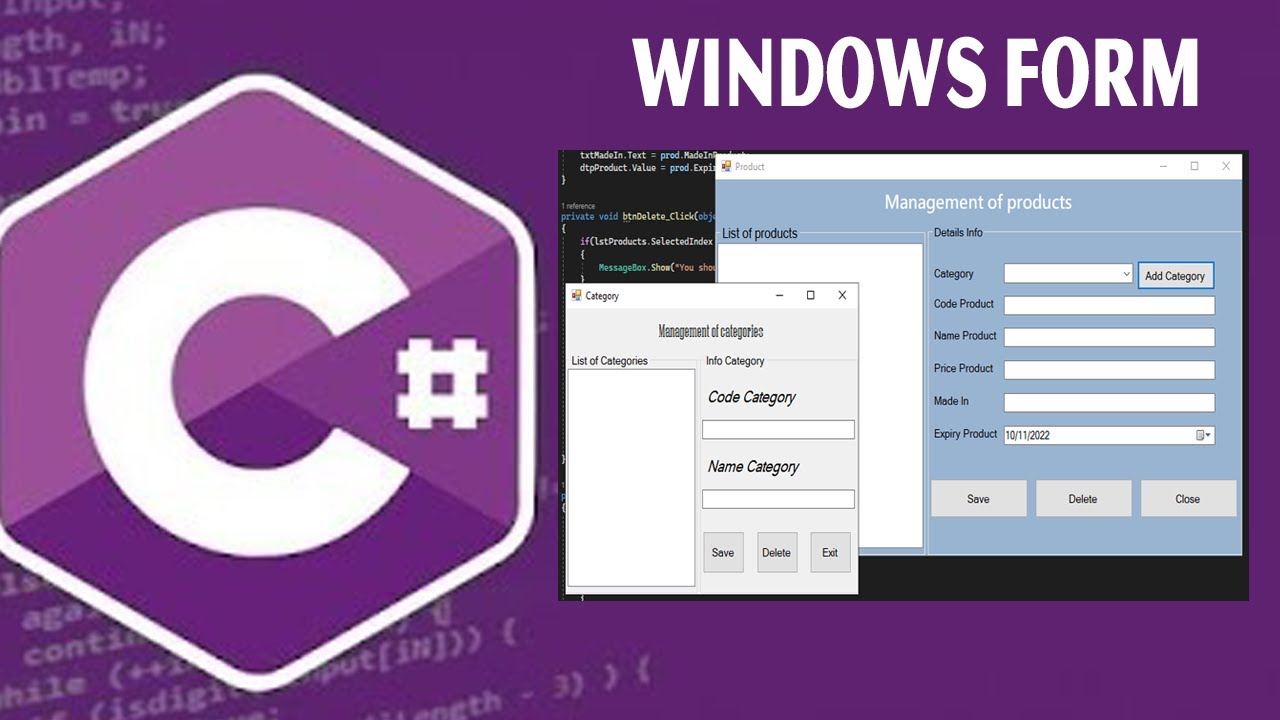This screenshot has width=1280, height=720.
Task: Maximize the Category window
Action: click(810, 295)
